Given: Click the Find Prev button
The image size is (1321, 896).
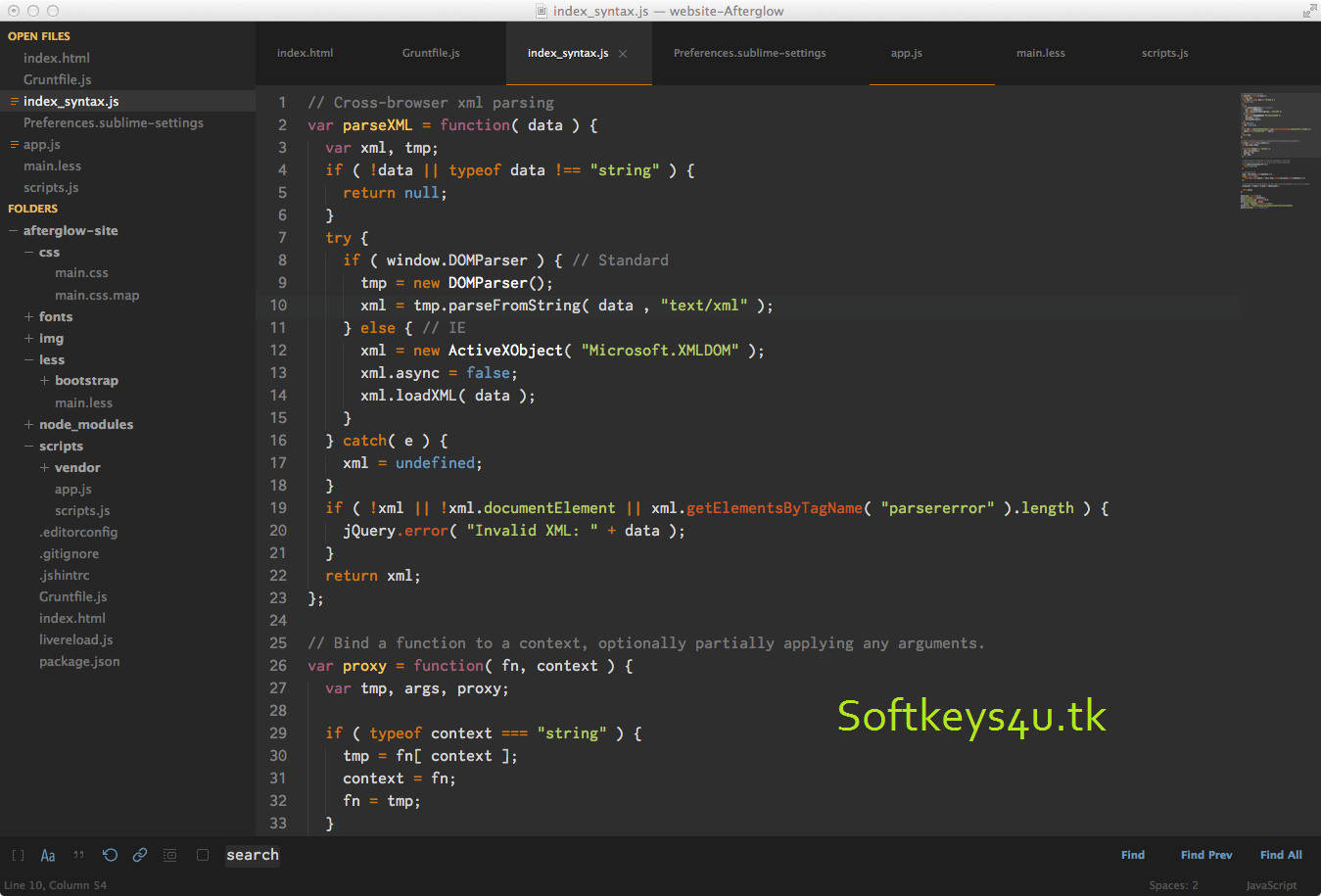Looking at the screenshot, I should pyautogui.click(x=1205, y=854).
